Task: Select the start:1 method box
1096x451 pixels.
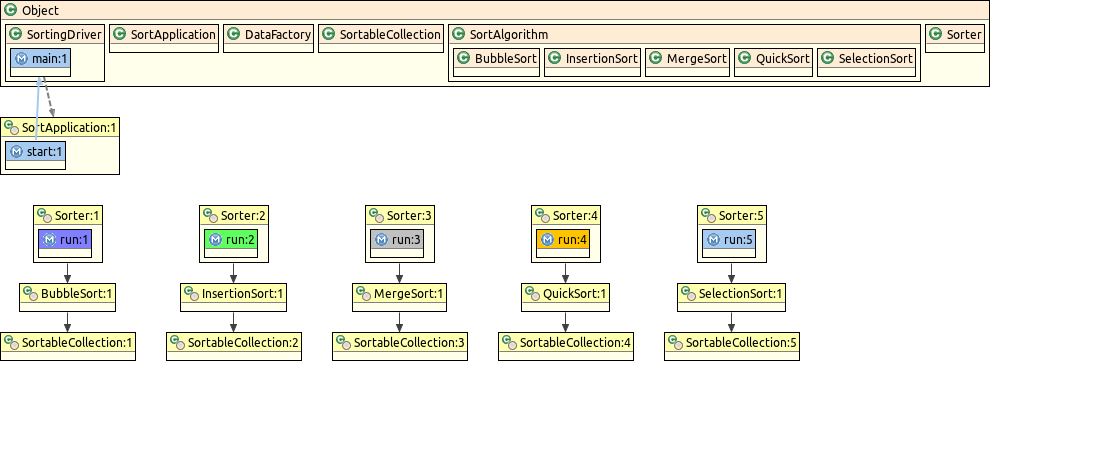Action: [x=35, y=152]
